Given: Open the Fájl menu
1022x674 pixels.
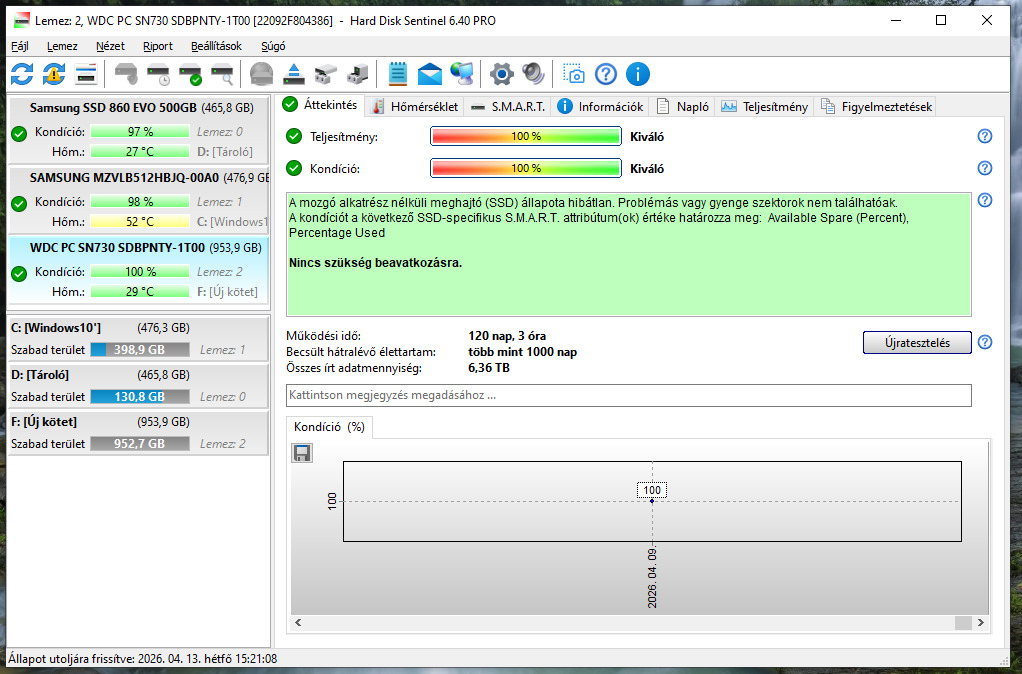Looking at the screenshot, I should tap(20, 46).
